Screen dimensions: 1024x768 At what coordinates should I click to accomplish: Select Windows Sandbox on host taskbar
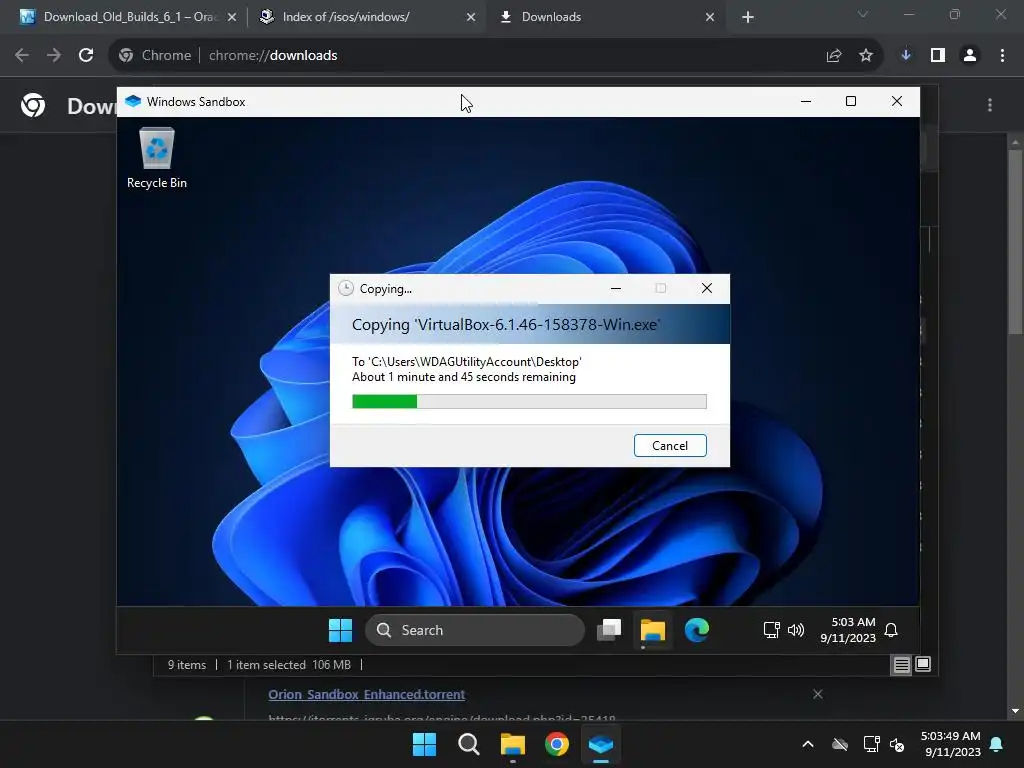click(x=601, y=744)
